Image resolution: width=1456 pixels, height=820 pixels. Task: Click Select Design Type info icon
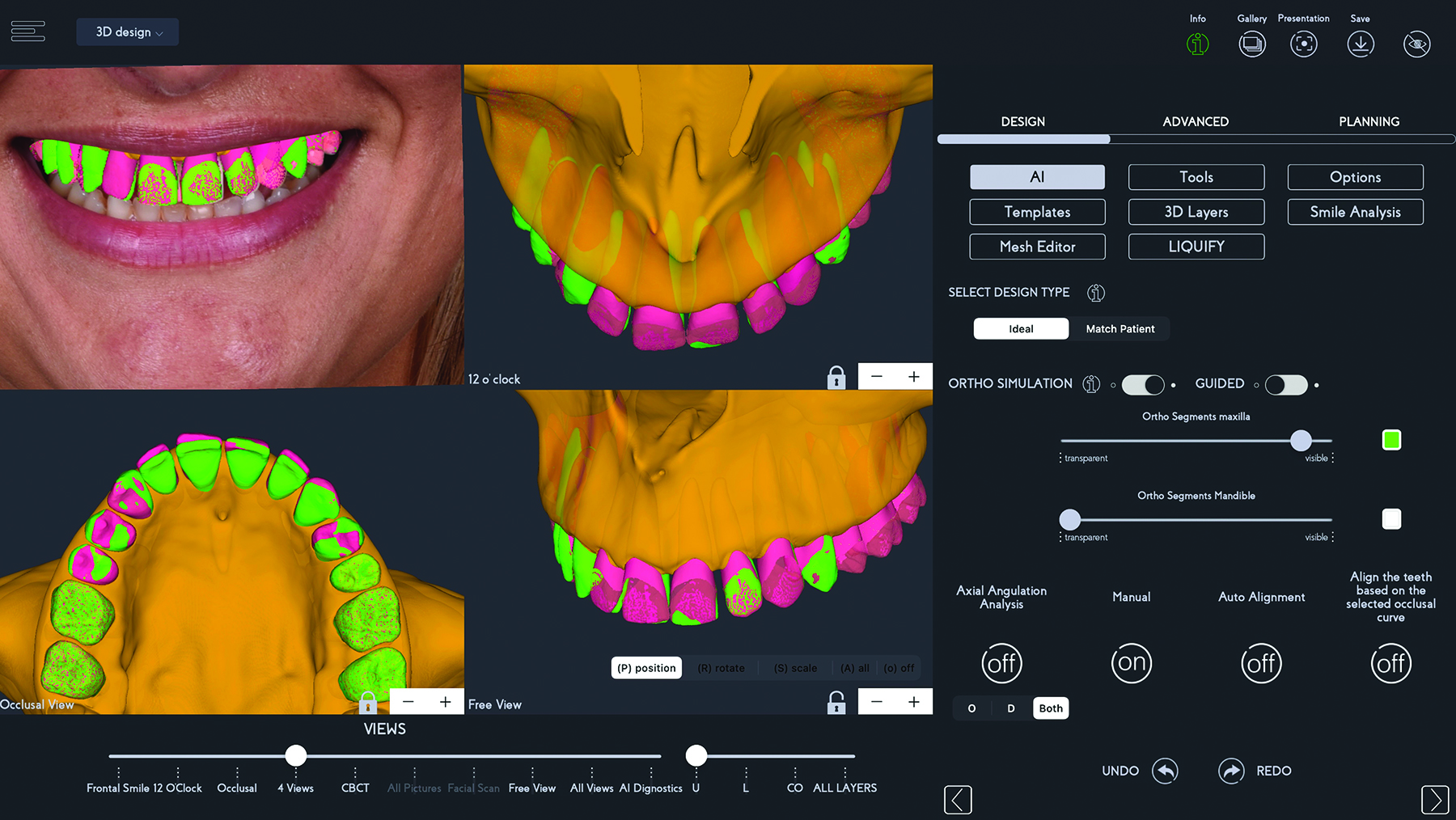pyautogui.click(x=1096, y=293)
